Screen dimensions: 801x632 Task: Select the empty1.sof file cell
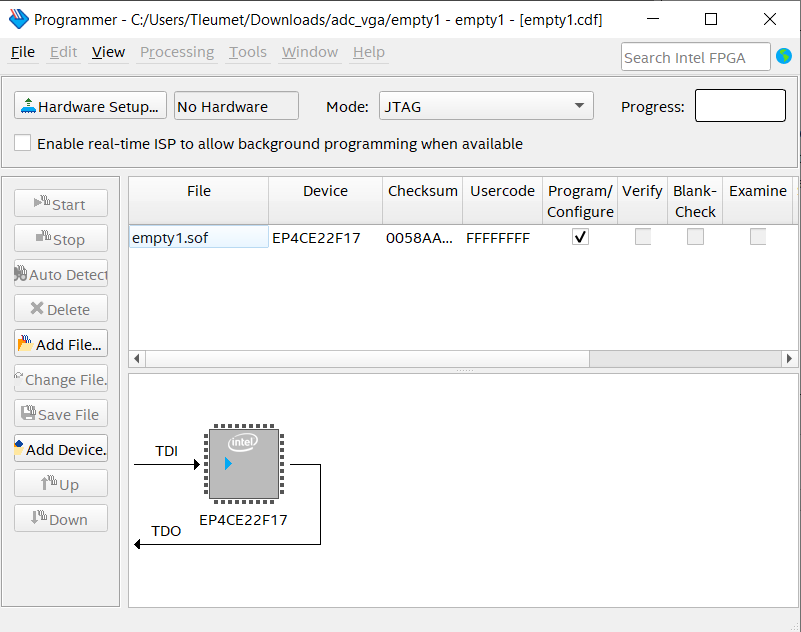coord(199,237)
